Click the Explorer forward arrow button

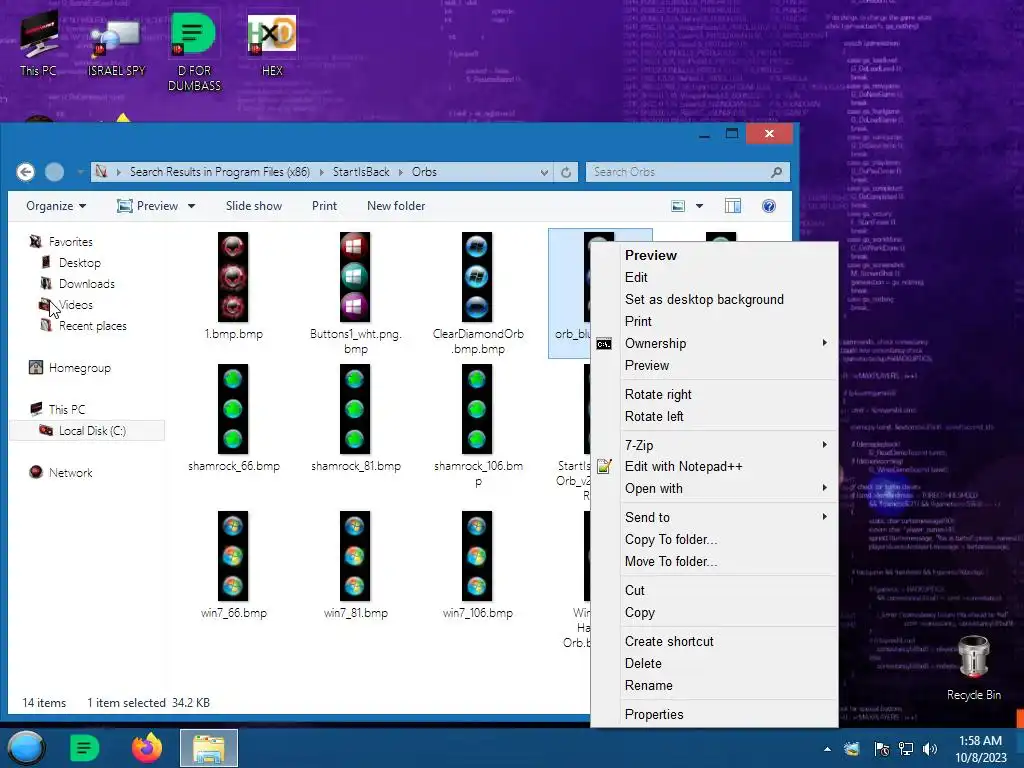54,172
